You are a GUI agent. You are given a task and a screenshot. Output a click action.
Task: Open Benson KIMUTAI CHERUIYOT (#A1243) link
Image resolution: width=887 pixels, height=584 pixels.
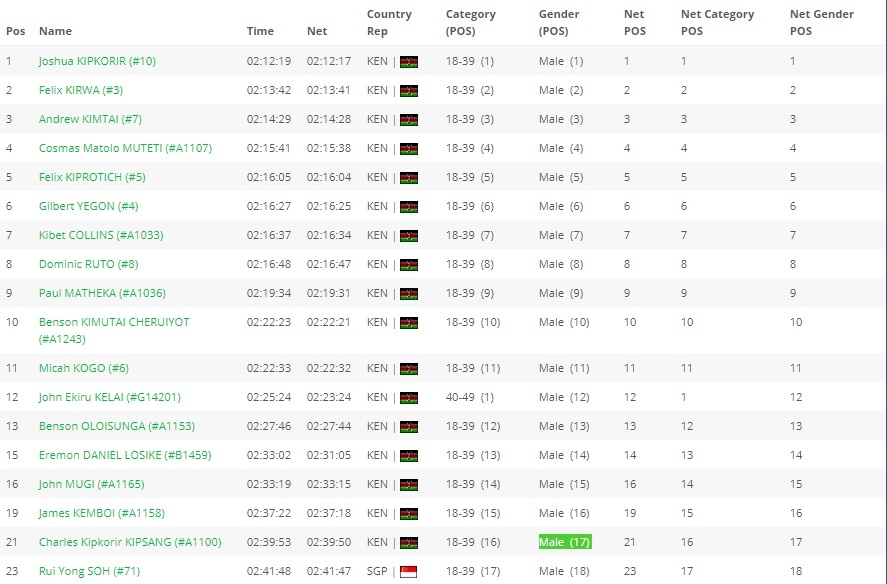coord(114,330)
